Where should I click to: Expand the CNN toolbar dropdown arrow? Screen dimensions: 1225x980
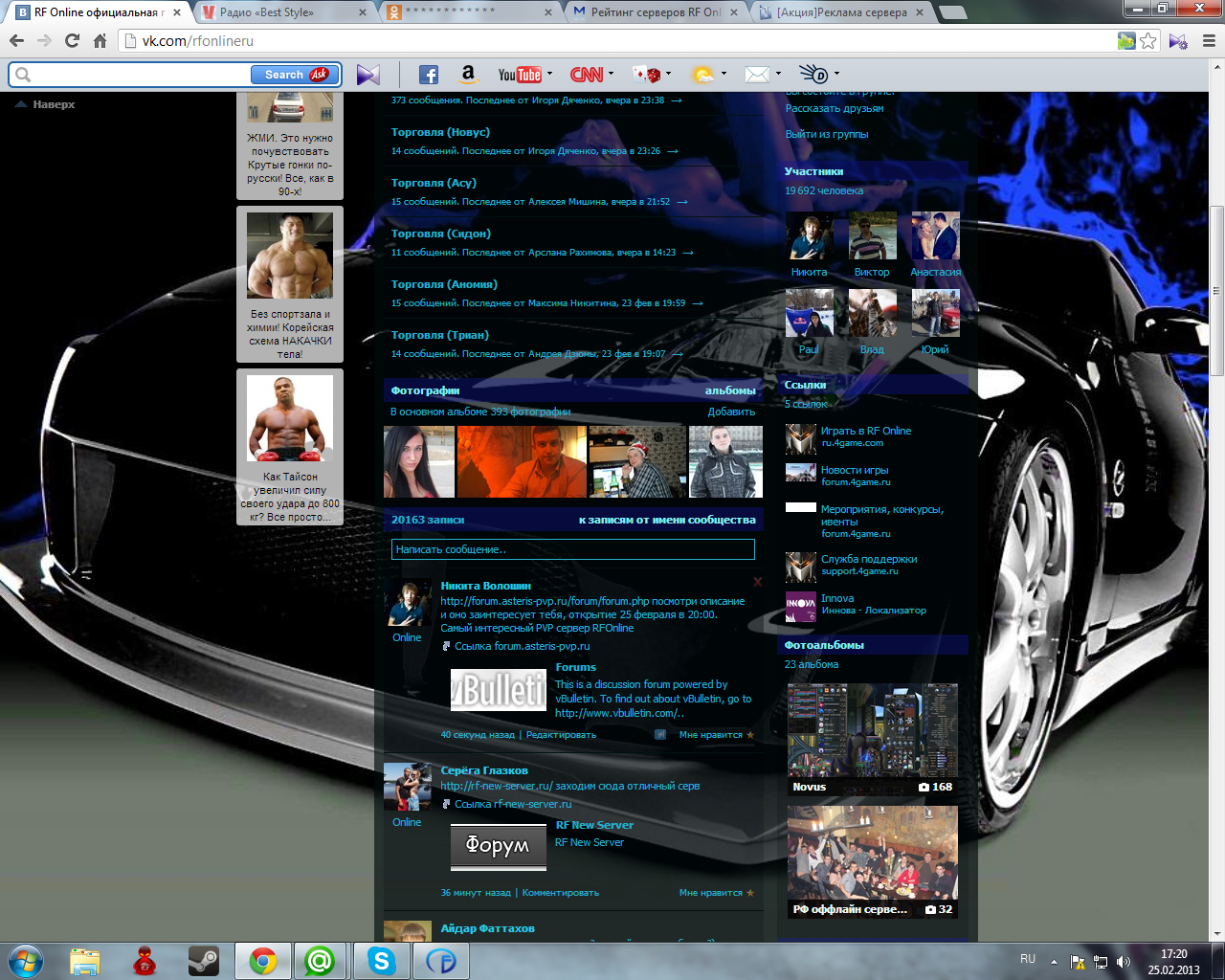(x=611, y=74)
